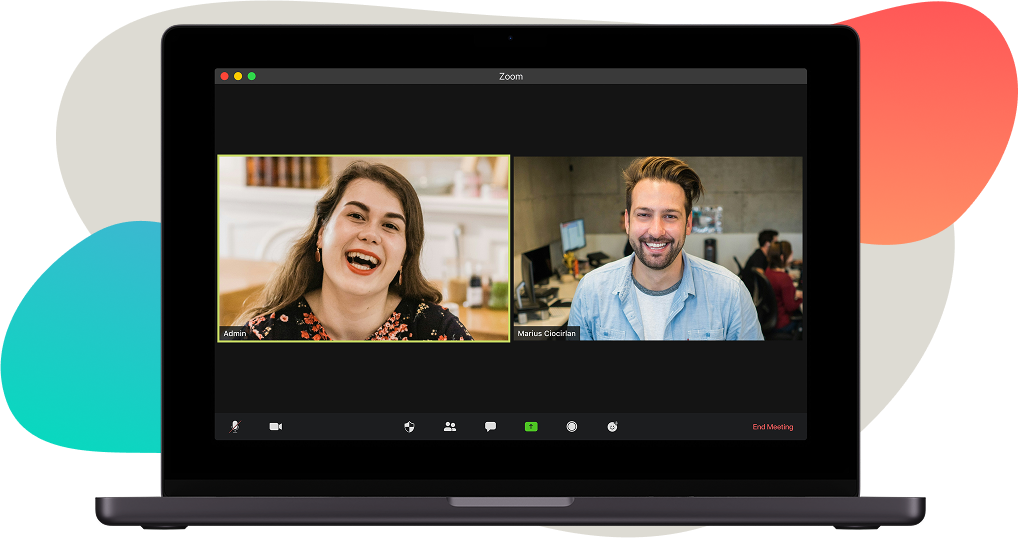Screen dimensions: 1018x538
Task: Click empty toolbar space between camera and security icons
Action: click(x=340, y=426)
